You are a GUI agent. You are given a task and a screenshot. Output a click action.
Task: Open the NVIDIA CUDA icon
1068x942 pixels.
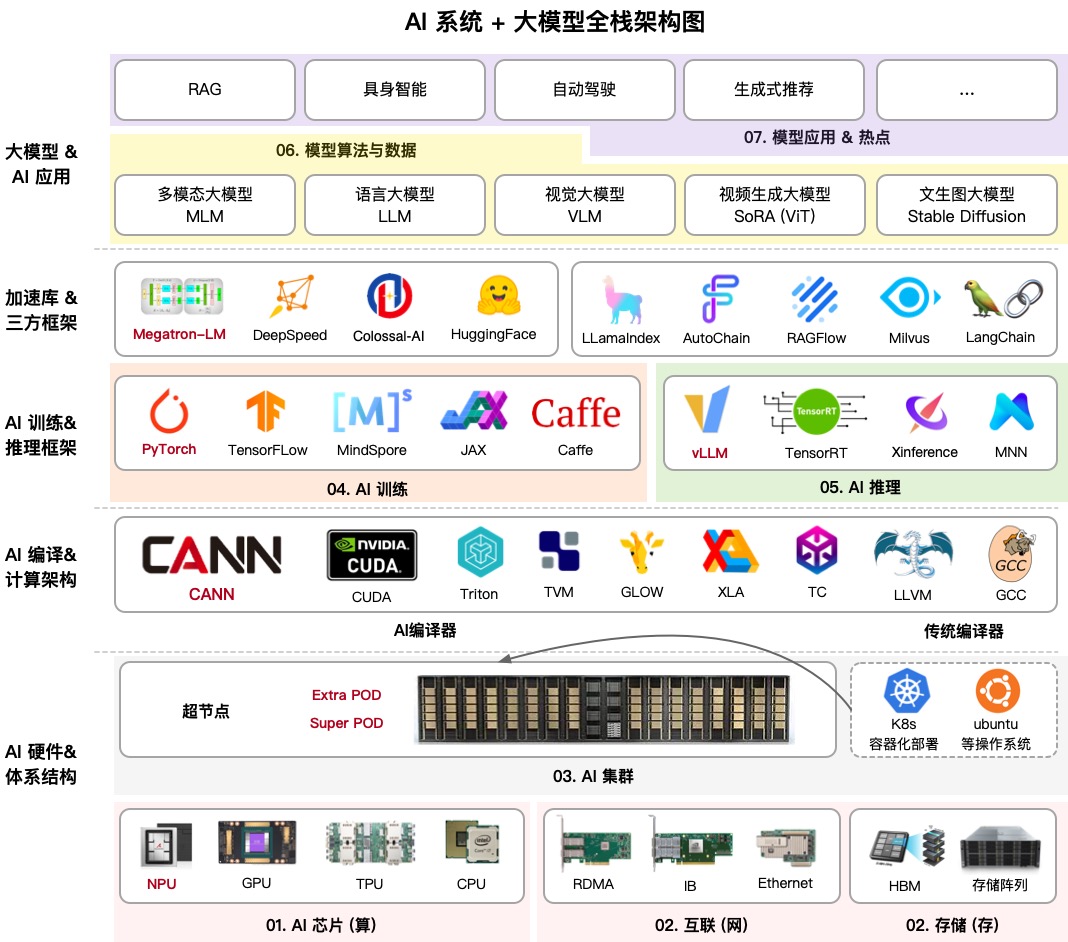pyautogui.click(x=371, y=553)
